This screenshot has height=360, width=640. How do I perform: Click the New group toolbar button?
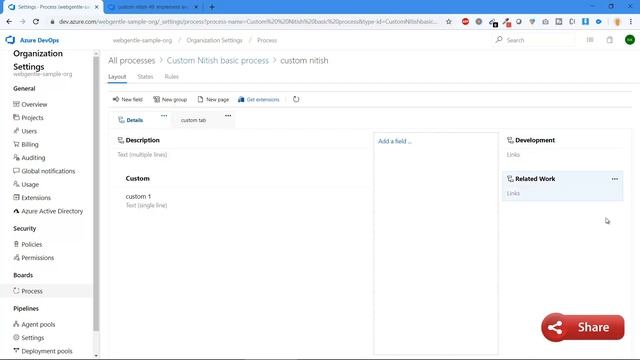[170, 100]
